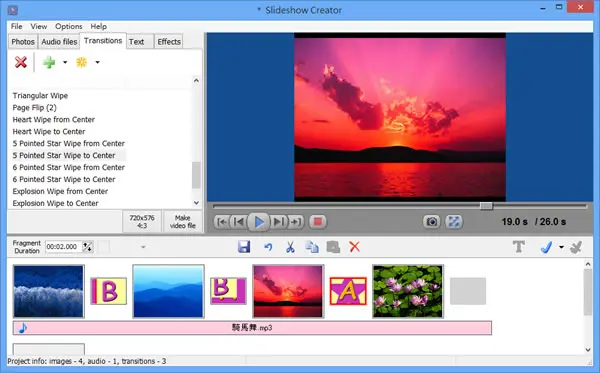Click the transition list scrollbar thumb
Viewport: 600px width, 373px height.
click(196, 175)
